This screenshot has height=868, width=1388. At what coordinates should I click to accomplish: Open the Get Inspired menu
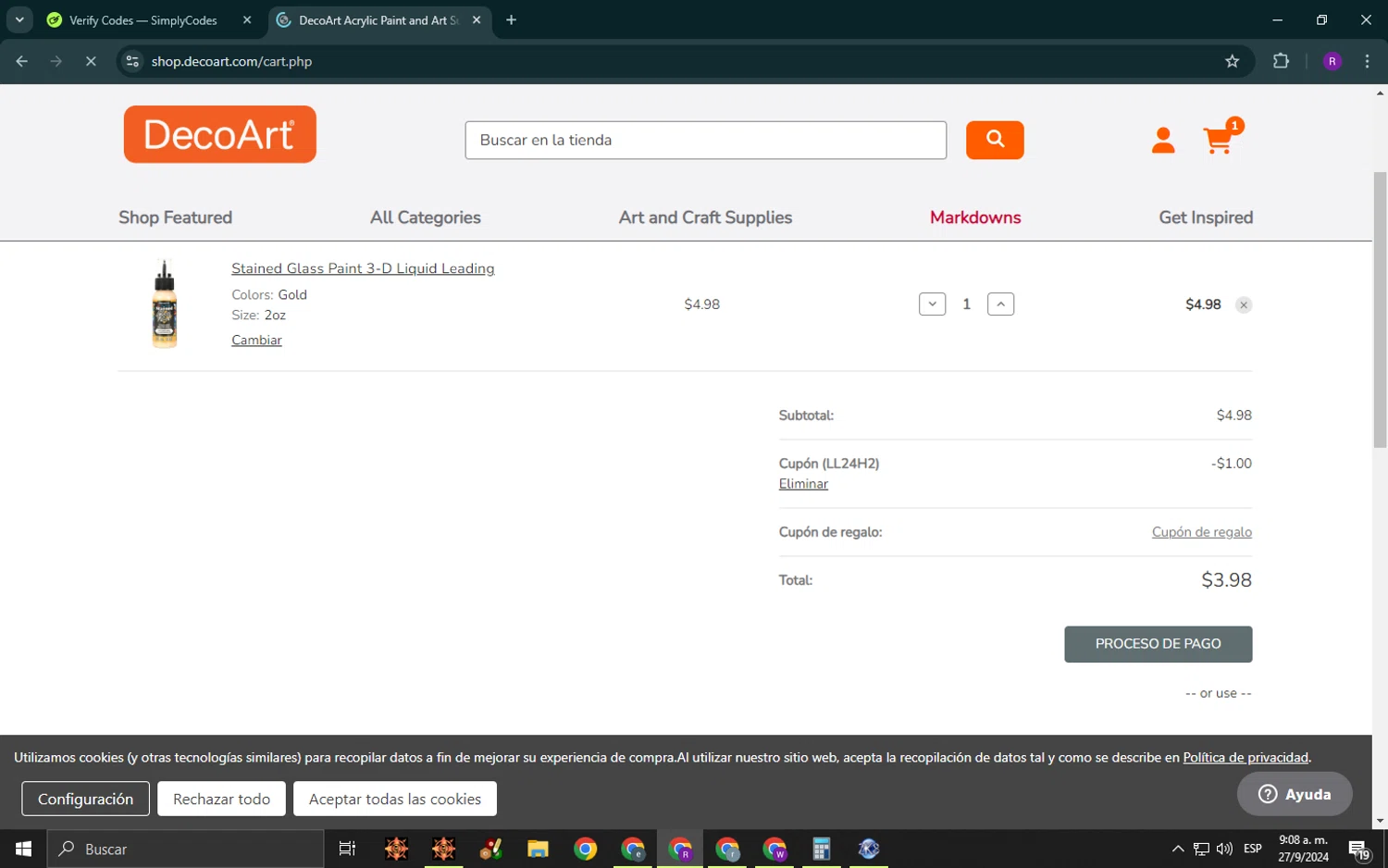1206,217
